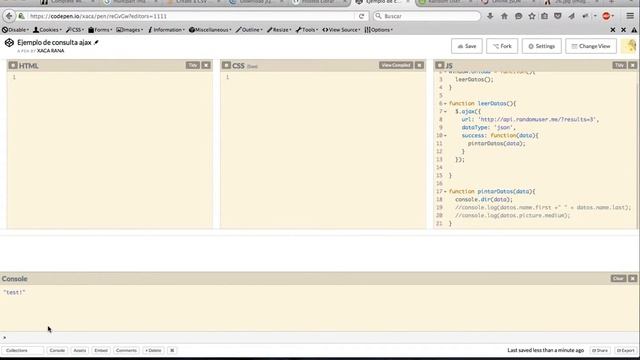Collapse the success callback fold arrow on line 10

pyautogui.click(x=445, y=136)
